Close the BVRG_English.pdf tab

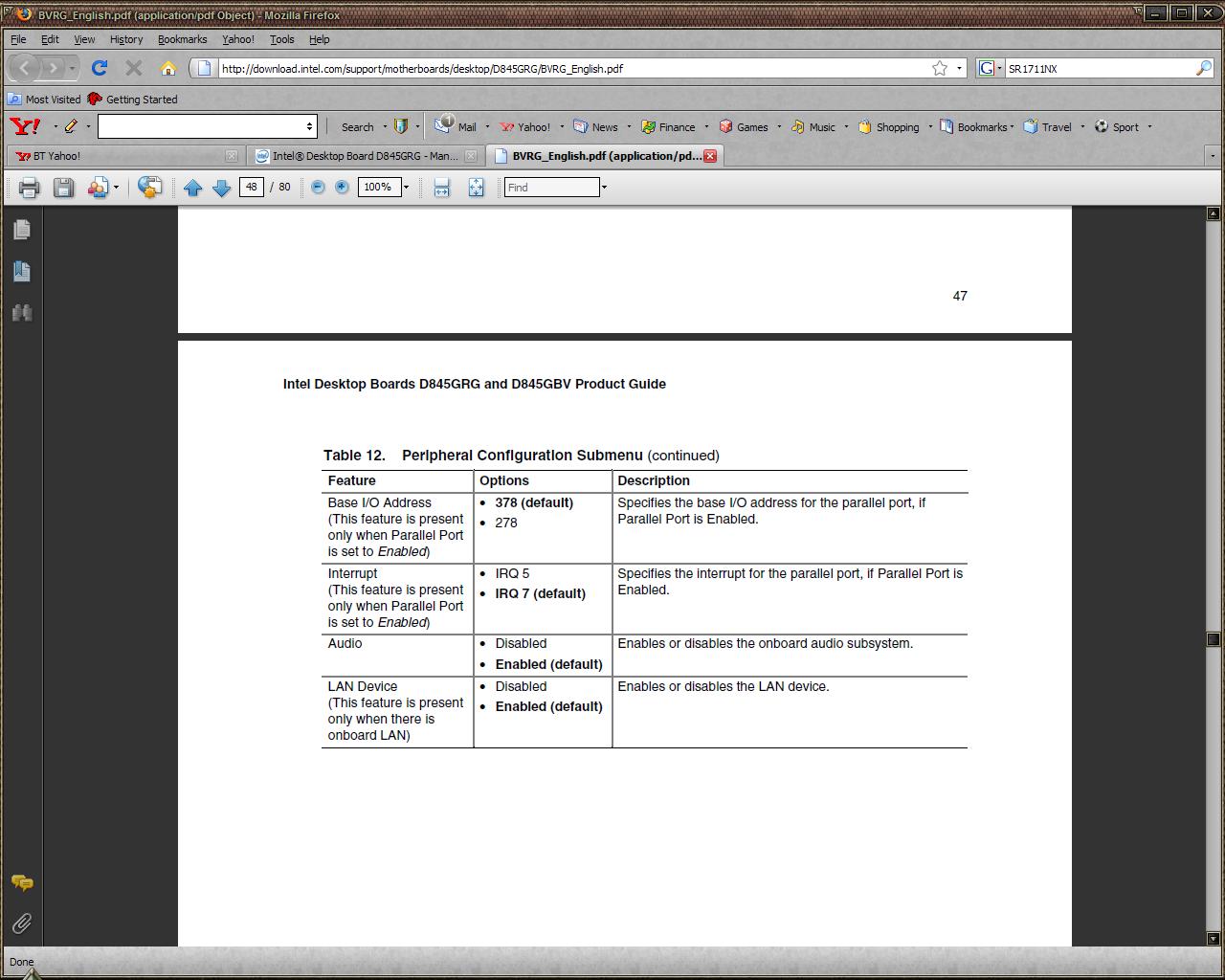coord(710,156)
